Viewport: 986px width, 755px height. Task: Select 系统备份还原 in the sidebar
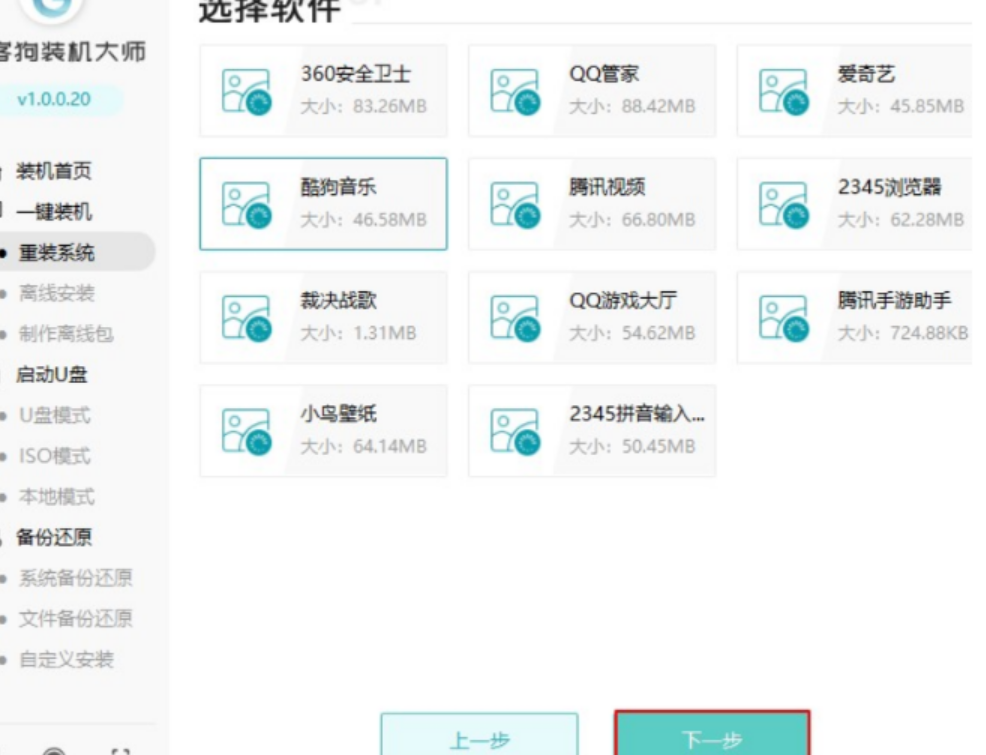(75, 578)
